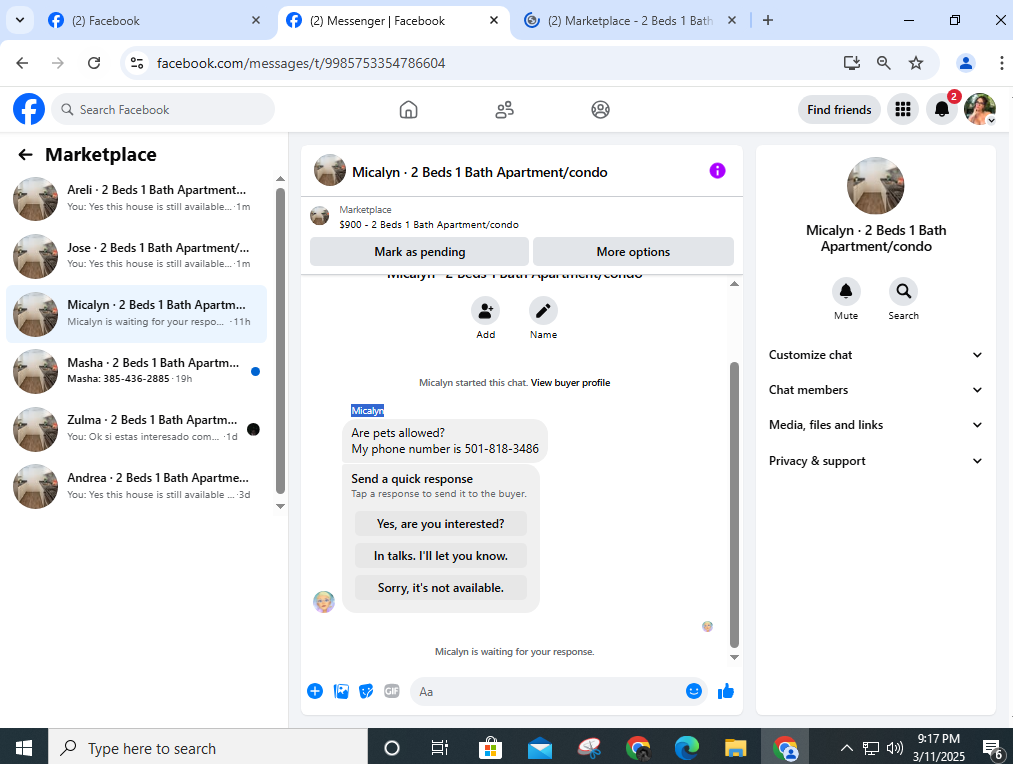Open the install app icon in address bar
The image size is (1013, 764).
coord(851,63)
